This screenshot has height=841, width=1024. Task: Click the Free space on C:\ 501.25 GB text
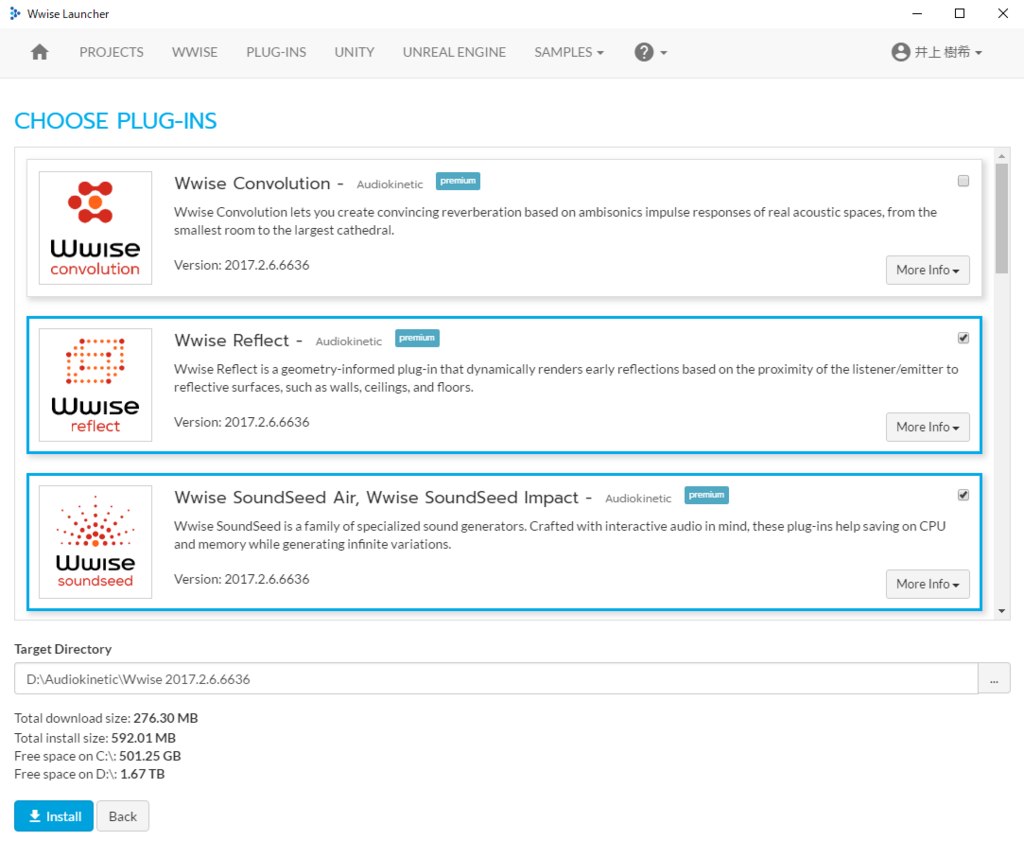click(x=98, y=756)
